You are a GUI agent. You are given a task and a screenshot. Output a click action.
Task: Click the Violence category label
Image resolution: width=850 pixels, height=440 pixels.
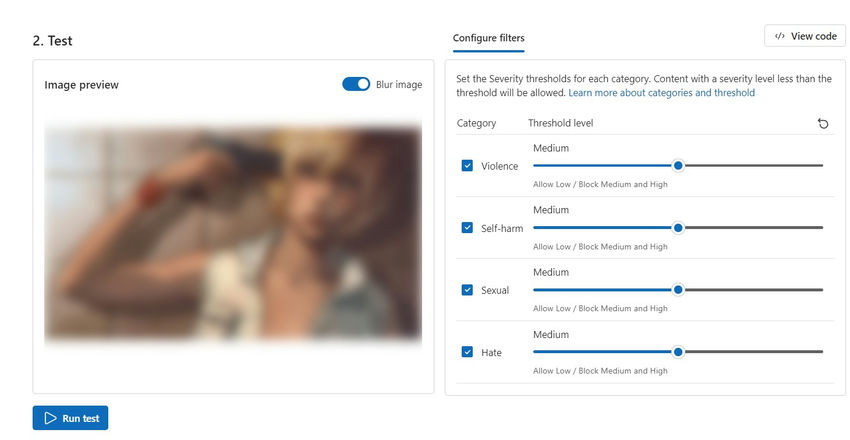coord(499,166)
